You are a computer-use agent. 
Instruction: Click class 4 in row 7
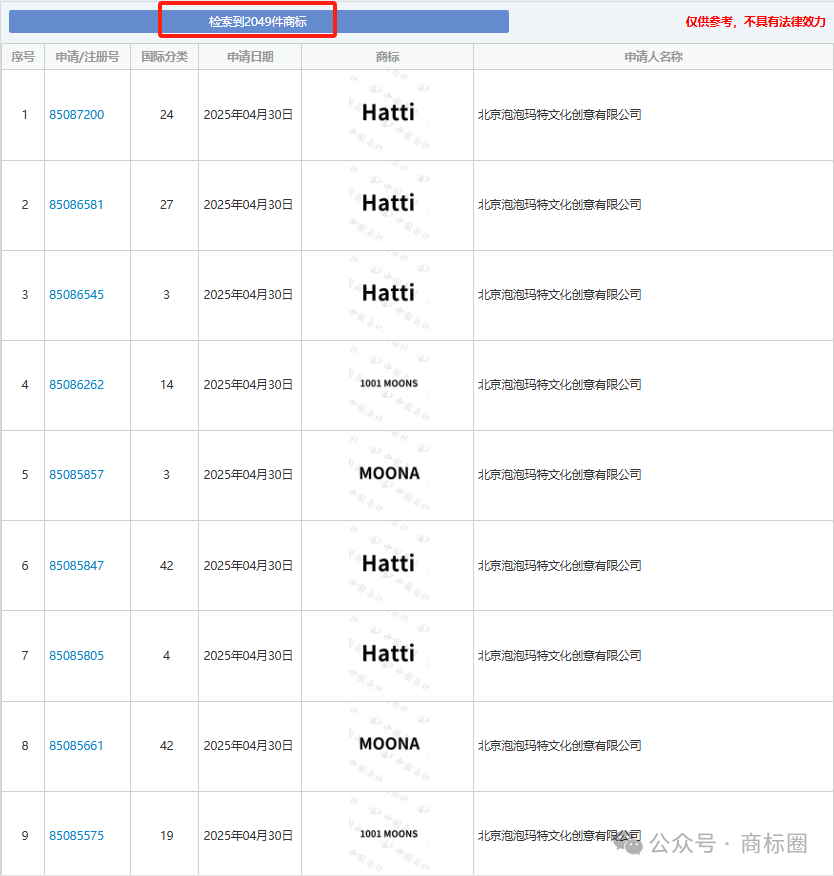click(166, 655)
